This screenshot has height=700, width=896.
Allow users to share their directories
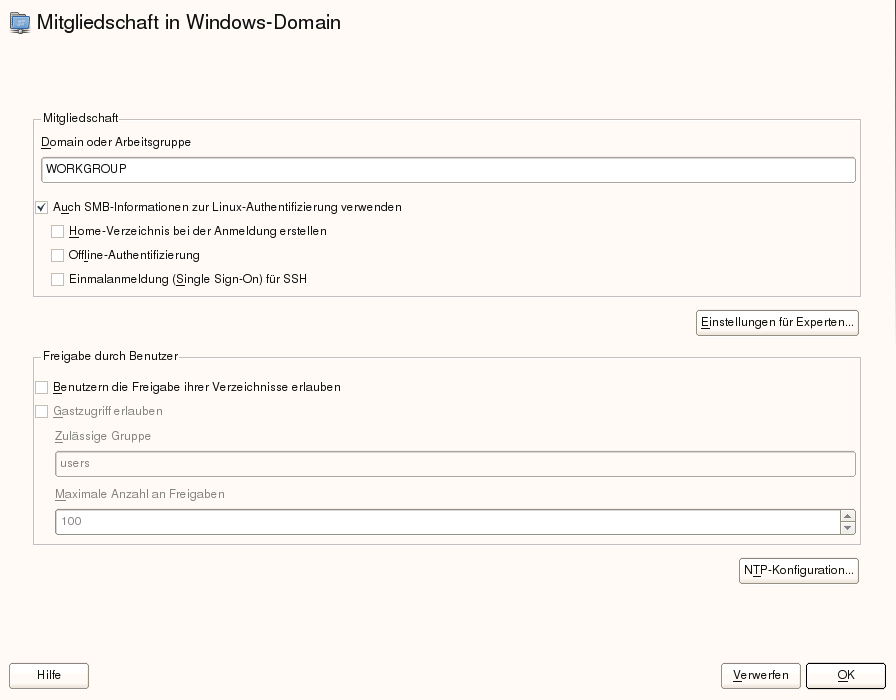point(42,387)
